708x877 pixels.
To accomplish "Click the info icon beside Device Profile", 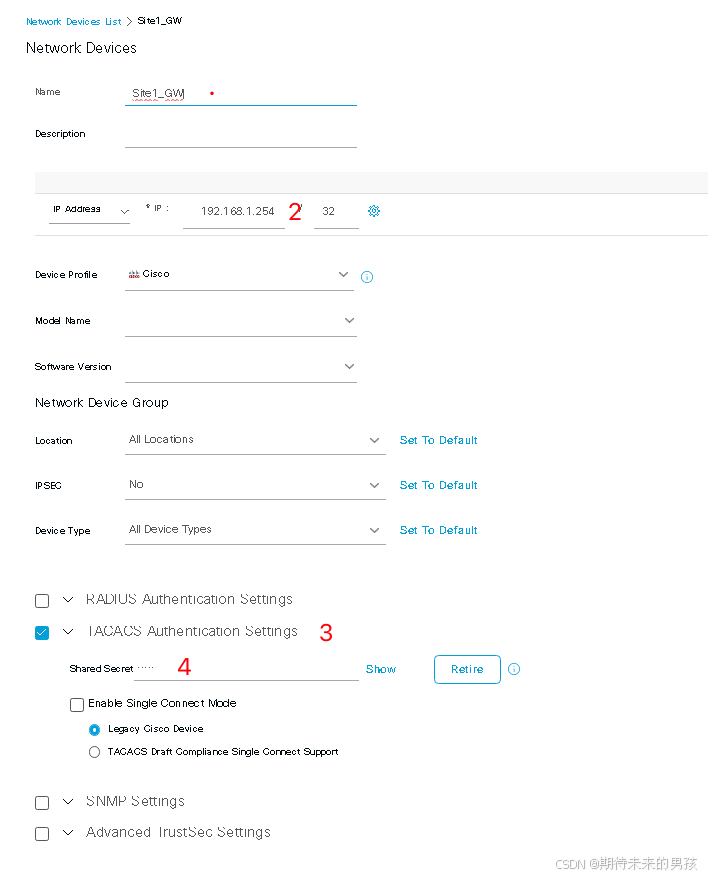I will (367, 277).
